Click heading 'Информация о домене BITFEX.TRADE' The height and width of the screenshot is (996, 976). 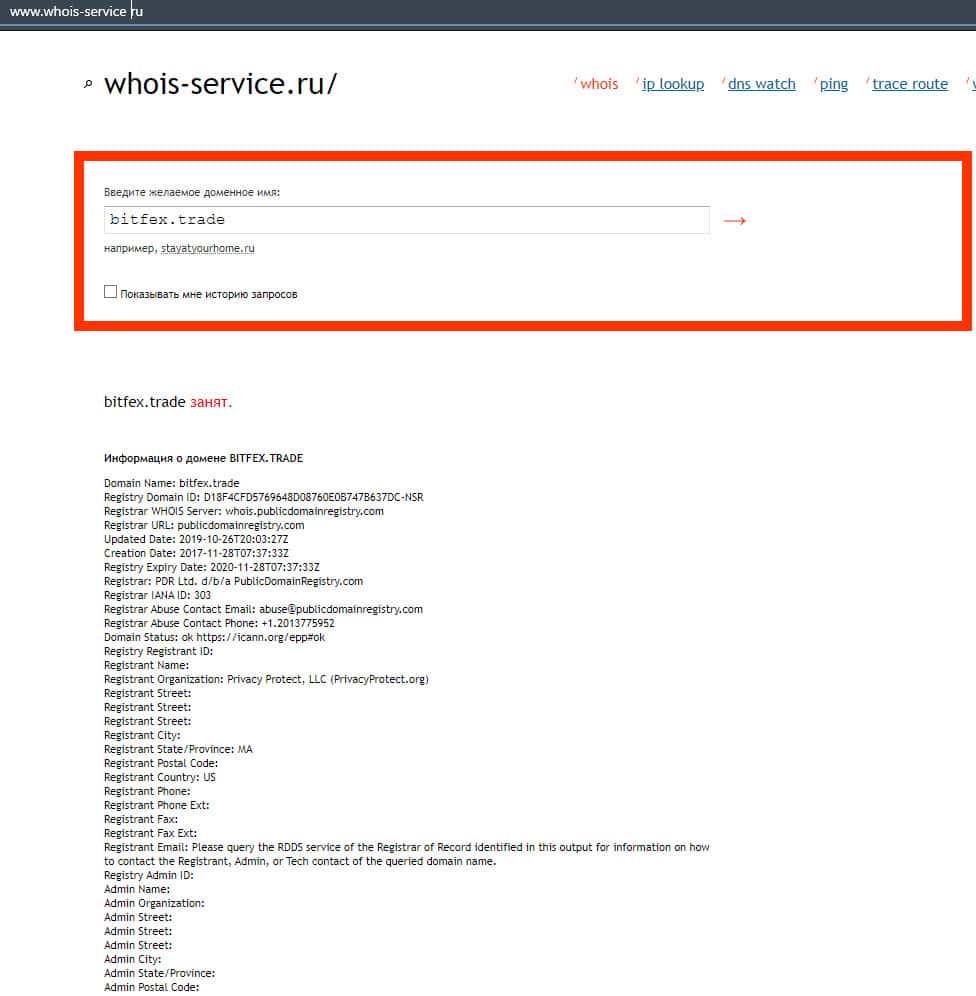click(x=203, y=458)
